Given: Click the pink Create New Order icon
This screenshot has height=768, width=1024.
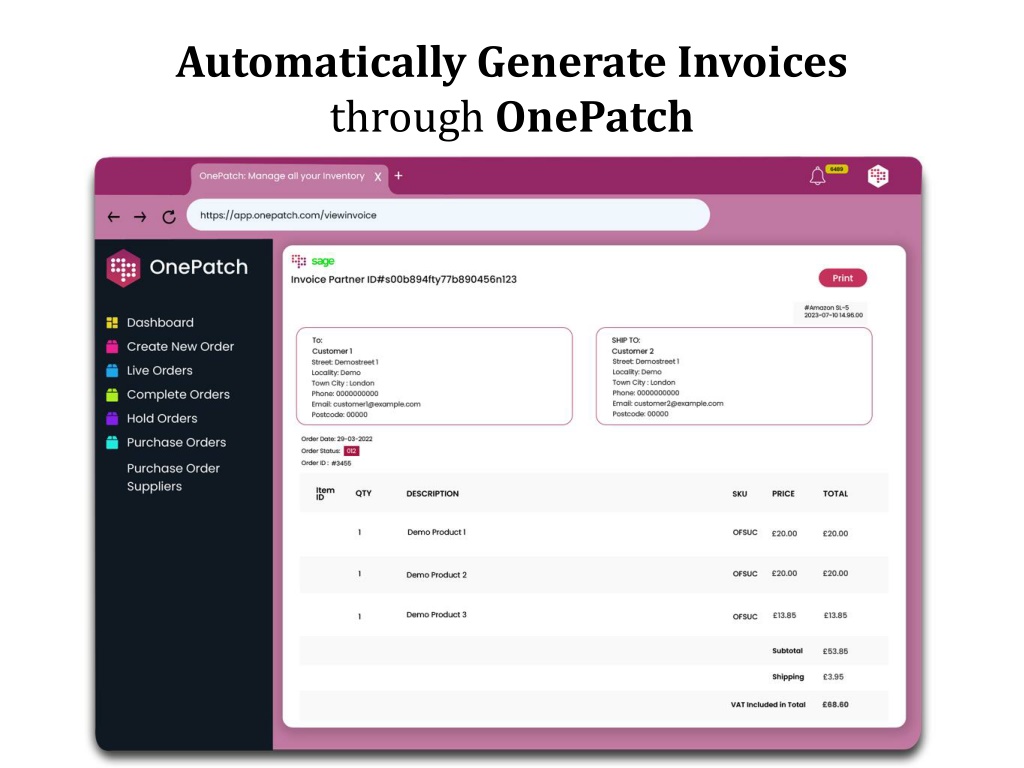Looking at the screenshot, I should [x=112, y=347].
